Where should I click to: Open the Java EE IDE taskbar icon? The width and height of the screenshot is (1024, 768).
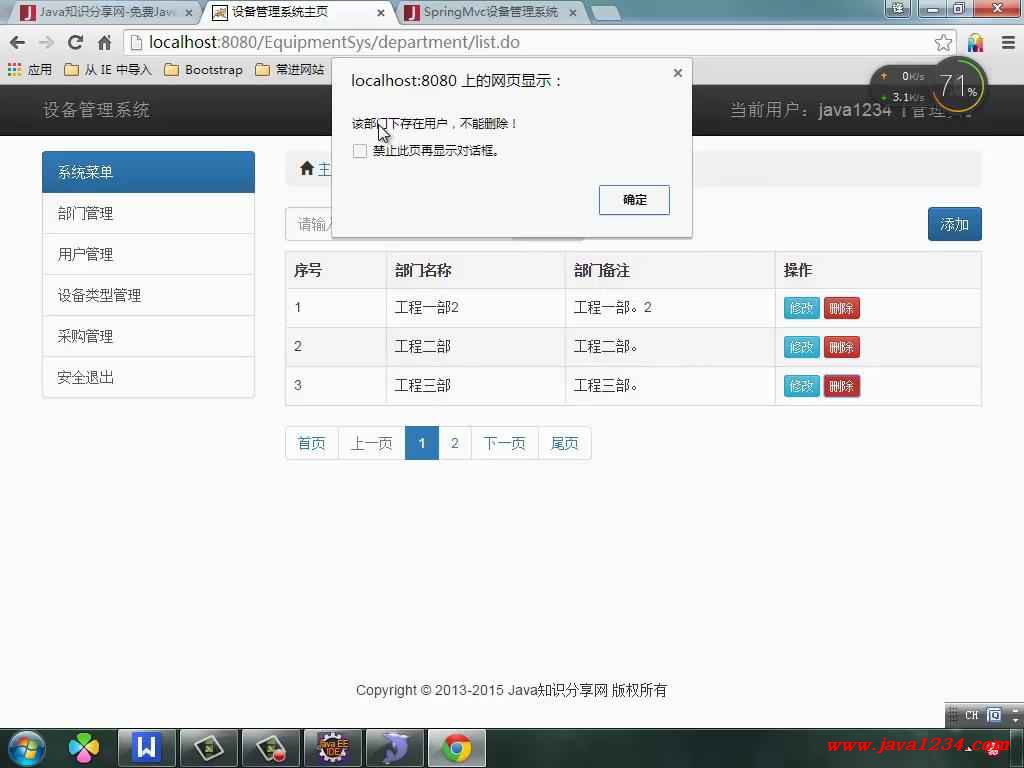pos(333,748)
